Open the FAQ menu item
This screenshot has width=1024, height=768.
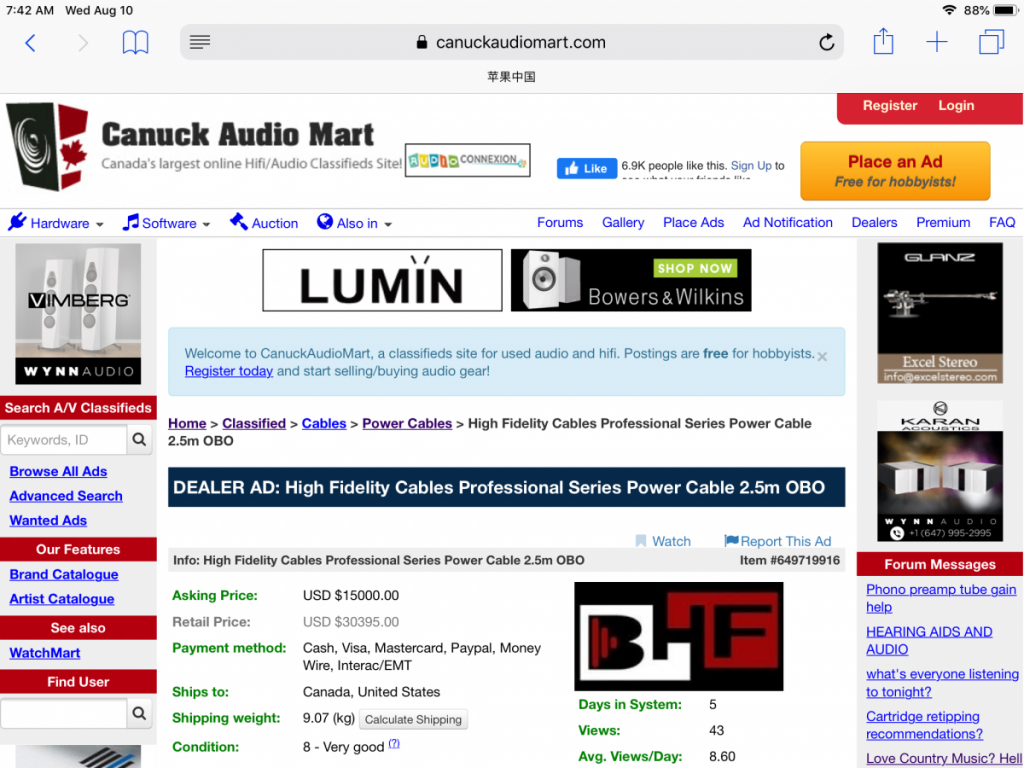coord(1002,223)
